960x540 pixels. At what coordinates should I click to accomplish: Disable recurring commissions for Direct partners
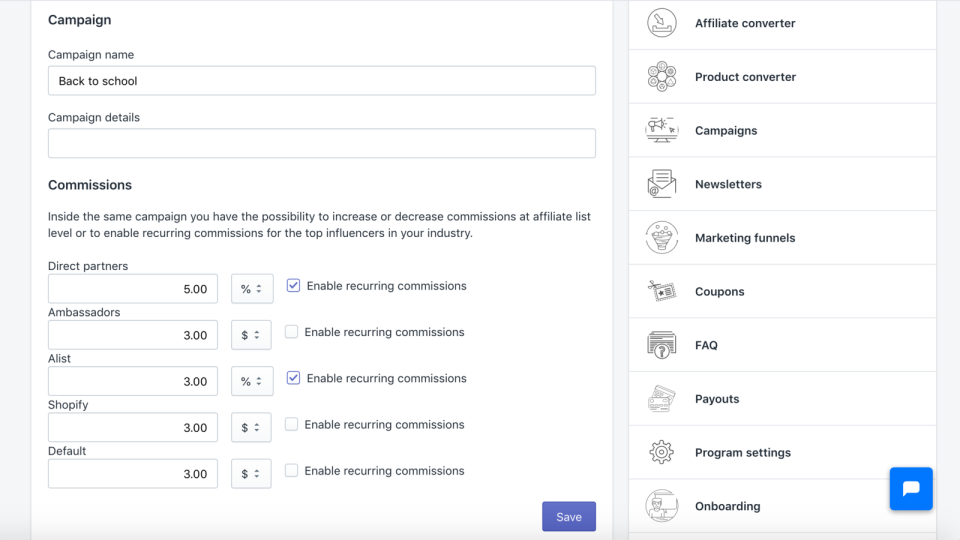[x=293, y=286]
